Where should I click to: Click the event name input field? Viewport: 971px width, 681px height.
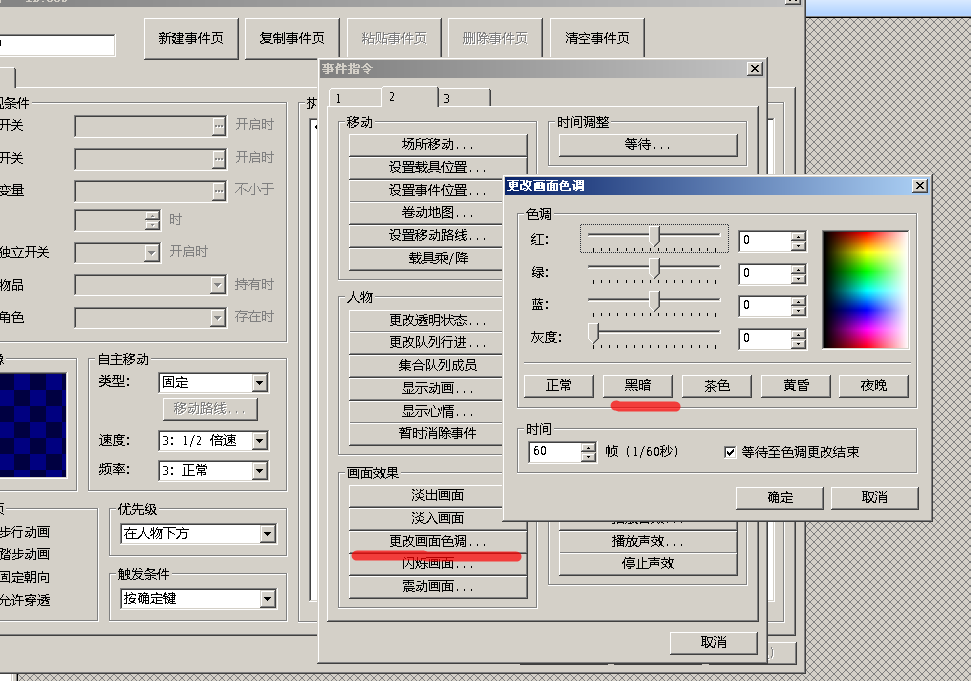coord(57,45)
